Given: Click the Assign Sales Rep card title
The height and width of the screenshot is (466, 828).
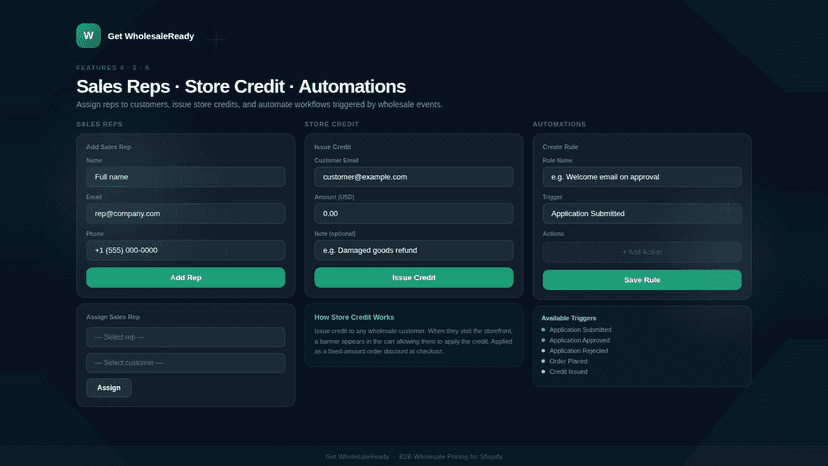Looking at the screenshot, I should (113, 317).
